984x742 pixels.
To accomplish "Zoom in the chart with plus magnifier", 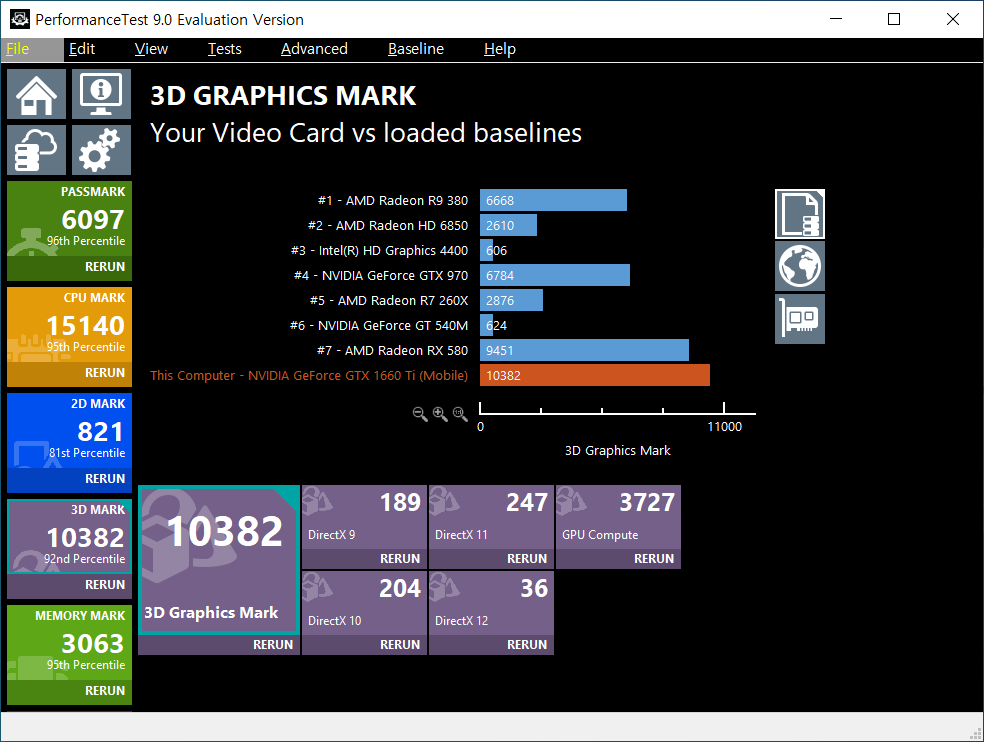I will pos(440,414).
